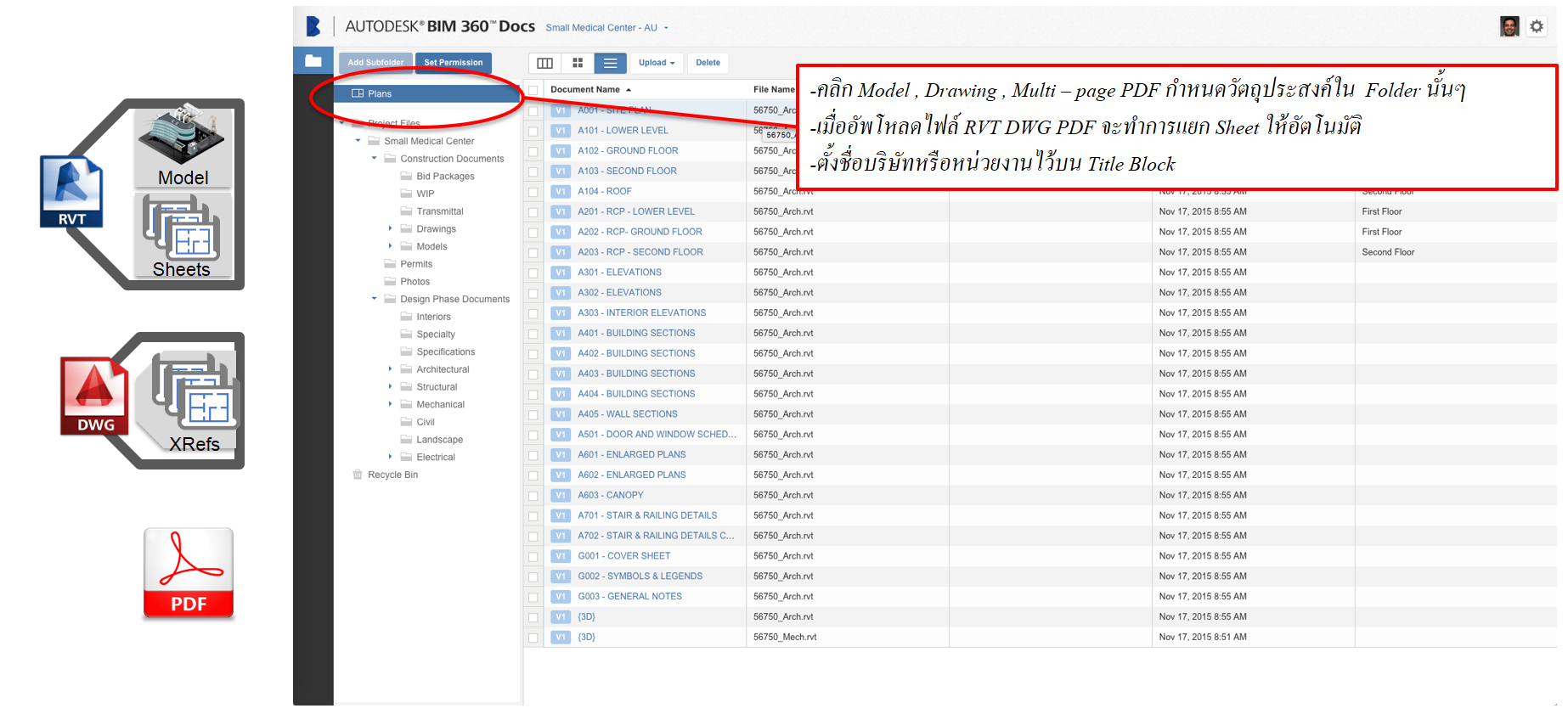Select the Plans item in sidebar
The image size is (1568, 714).
pyautogui.click(x=380, y=93)
